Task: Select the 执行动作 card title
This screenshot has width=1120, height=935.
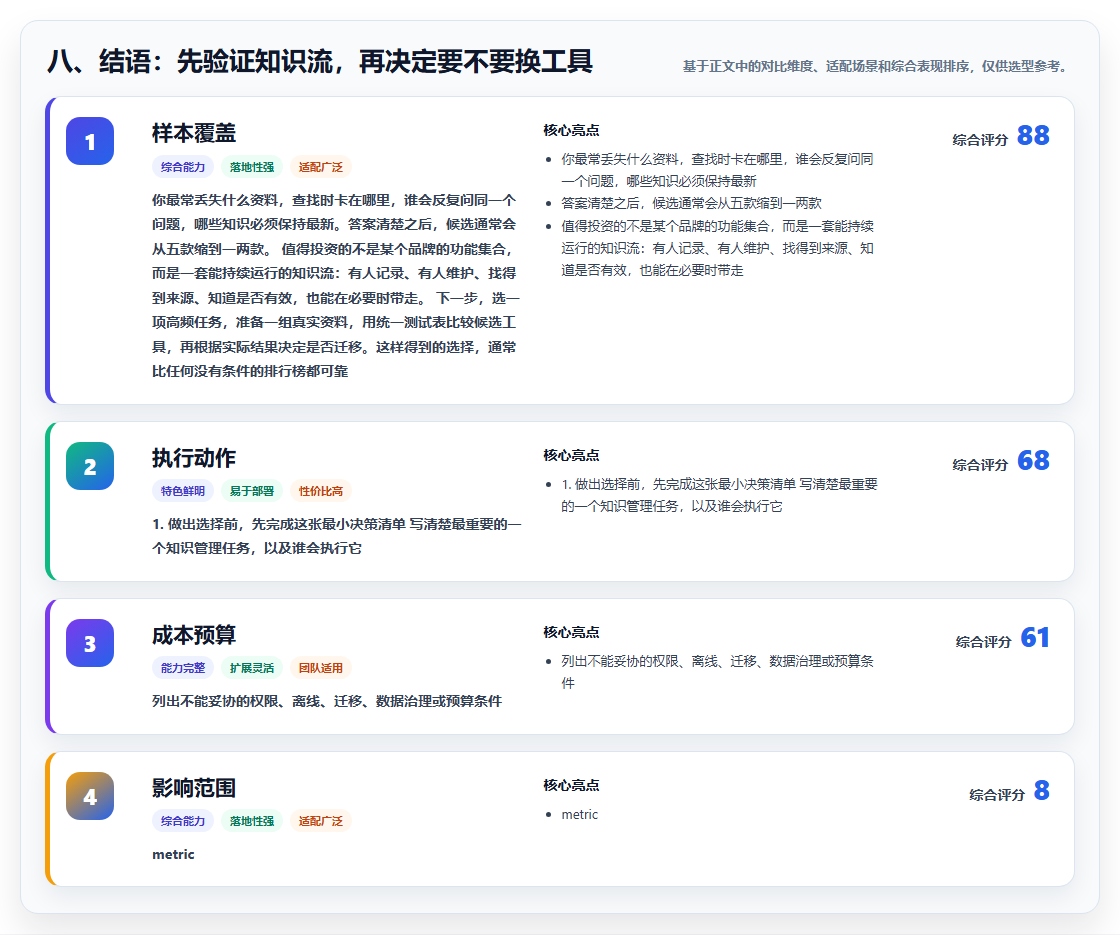Action: (x=194, y=458)
